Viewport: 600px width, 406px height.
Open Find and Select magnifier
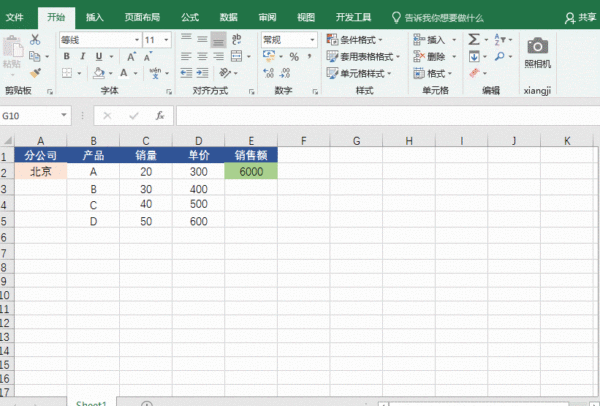(499, 56)
